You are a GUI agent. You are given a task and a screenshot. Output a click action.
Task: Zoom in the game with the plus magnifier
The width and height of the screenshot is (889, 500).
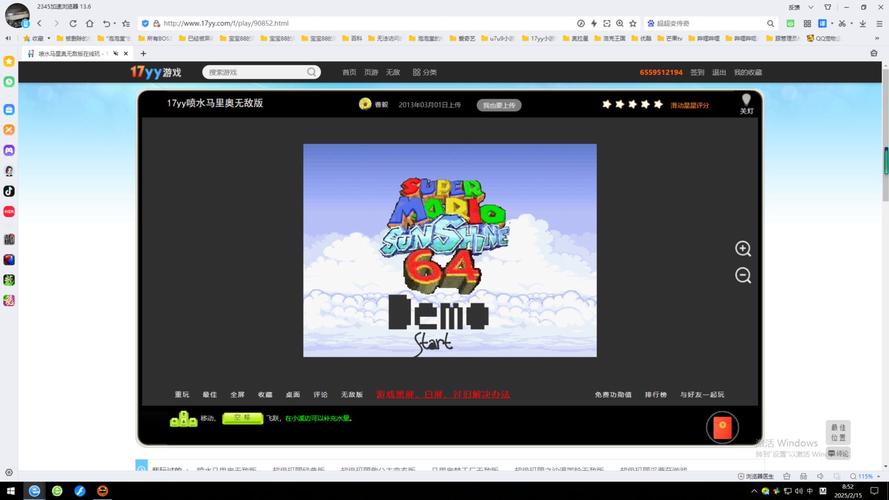(743, 248)
